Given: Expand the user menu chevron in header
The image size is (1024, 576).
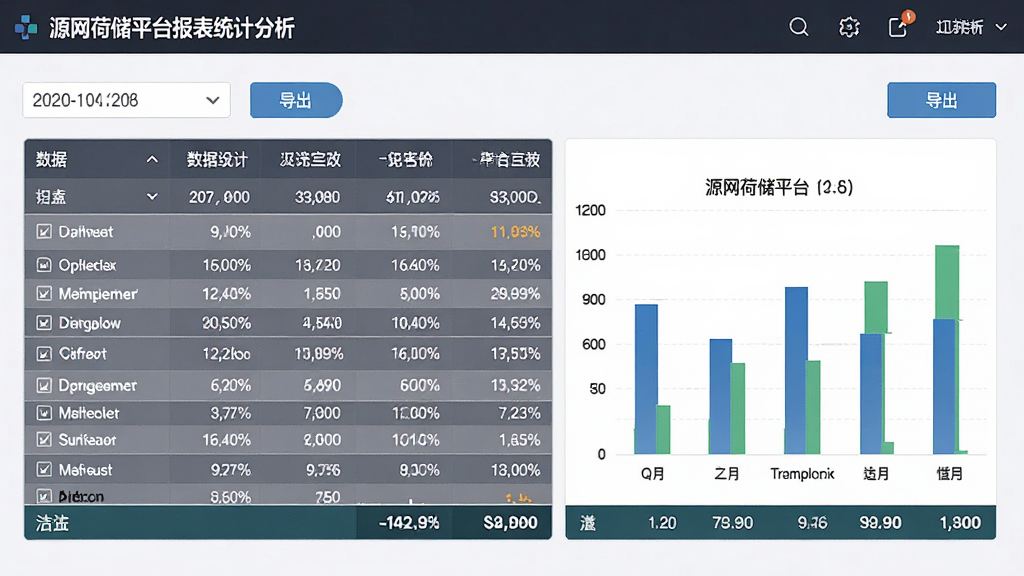Looking at the screenshot, I should coord(1000,27).
